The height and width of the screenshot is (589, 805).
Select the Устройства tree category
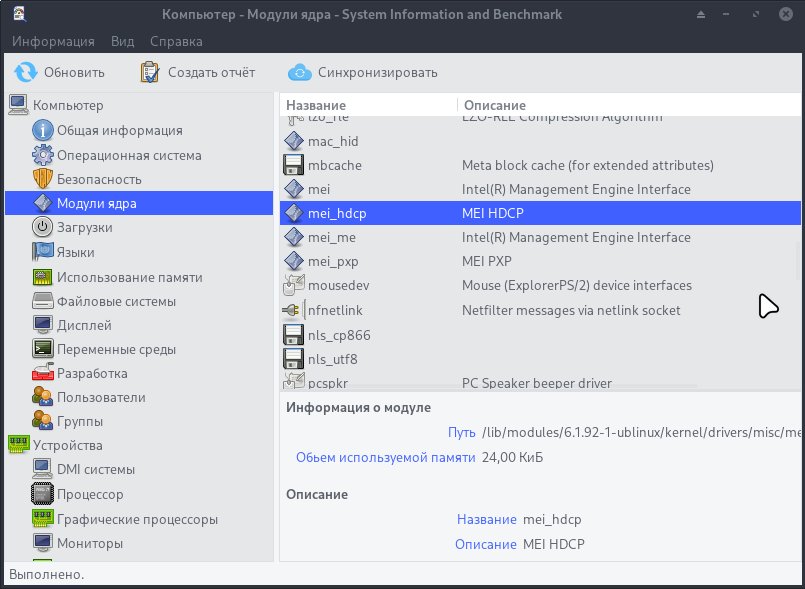tap(67, 445)
